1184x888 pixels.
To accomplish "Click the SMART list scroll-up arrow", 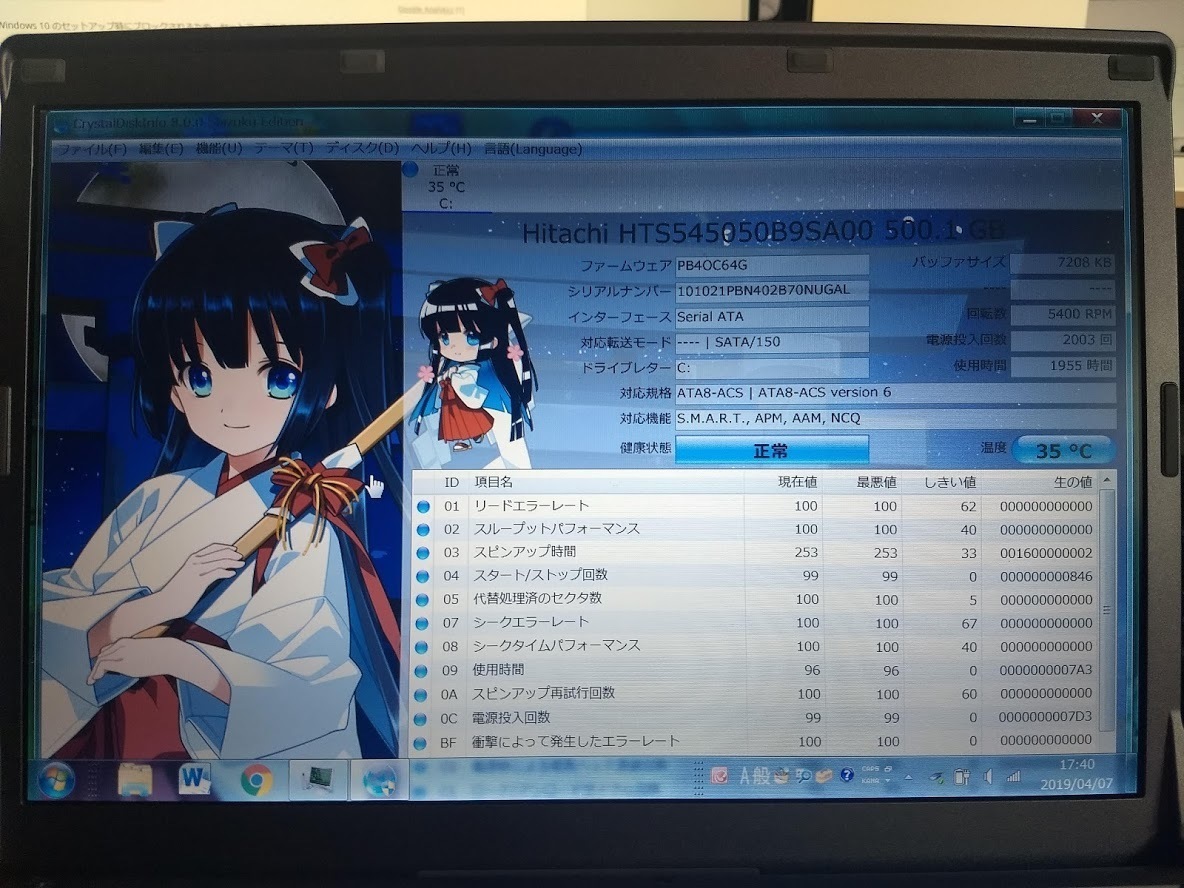I will pos(1106,480).
